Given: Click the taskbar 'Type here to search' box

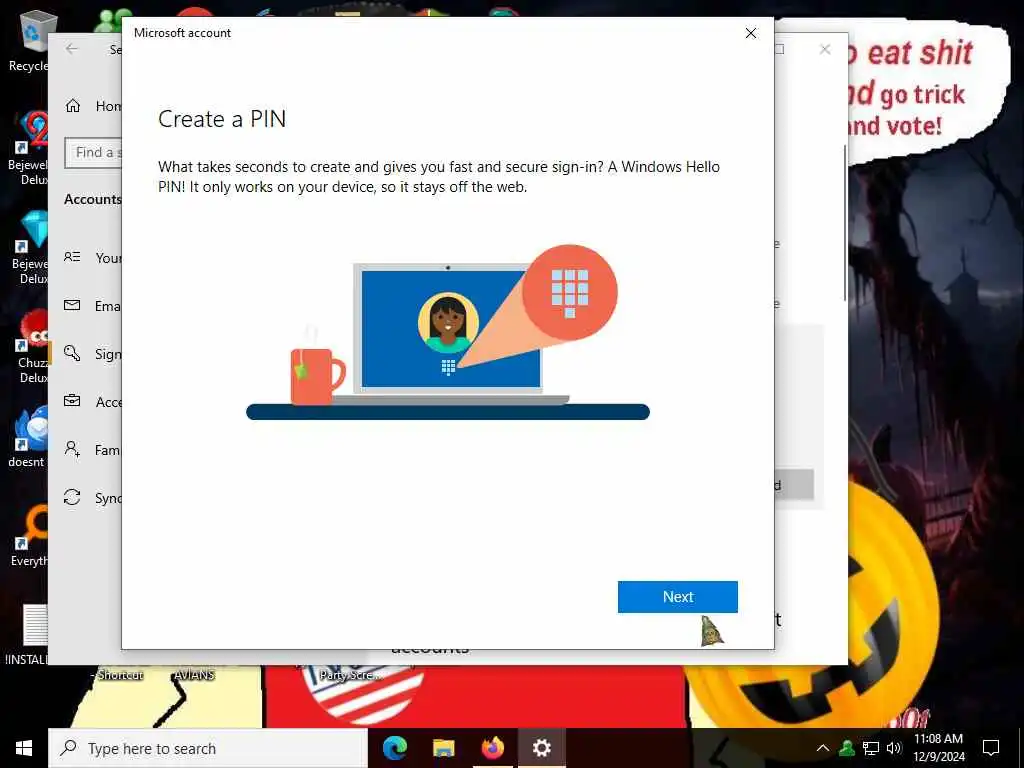Looking at the screenshot, I should click(208, 748).
